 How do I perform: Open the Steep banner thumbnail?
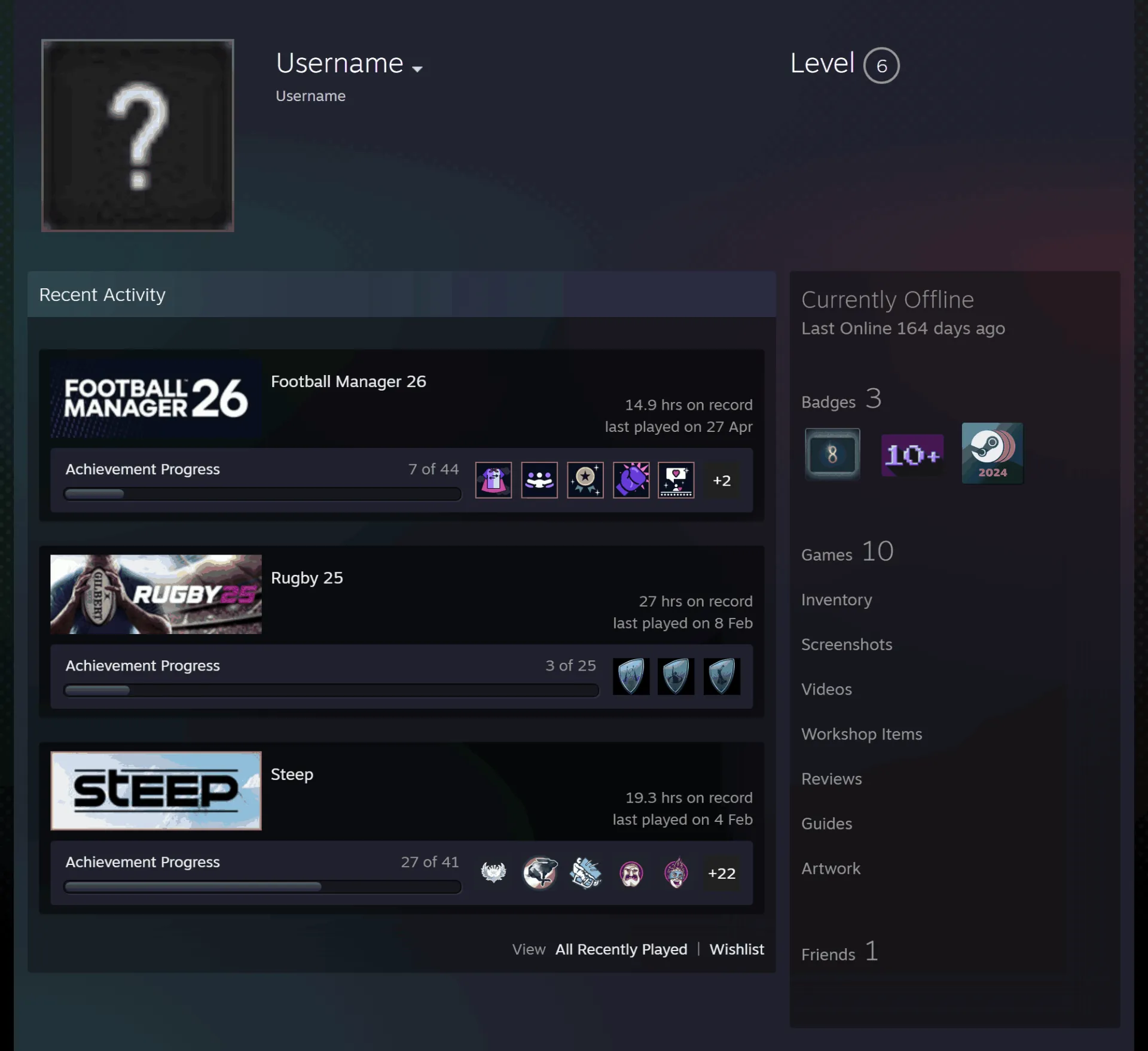pyautogui.click(x=156, y=791)
